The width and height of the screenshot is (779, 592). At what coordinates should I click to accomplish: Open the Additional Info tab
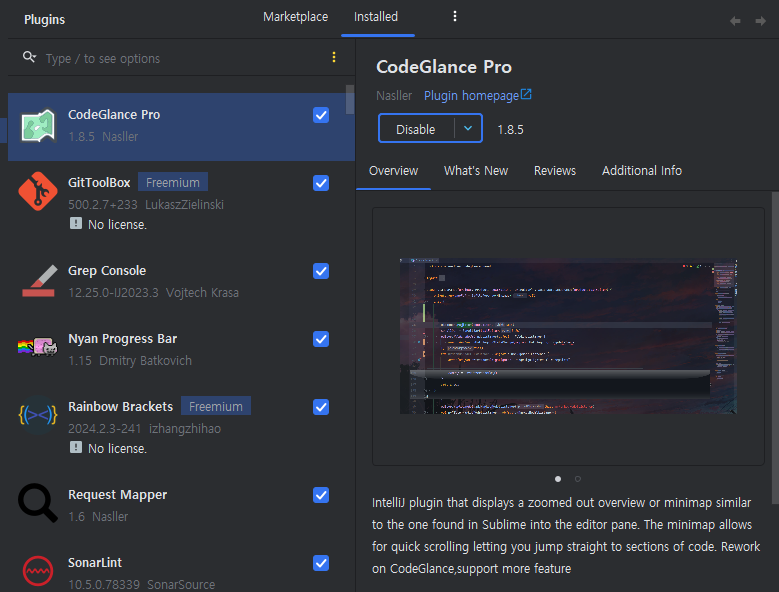[642, 171]
